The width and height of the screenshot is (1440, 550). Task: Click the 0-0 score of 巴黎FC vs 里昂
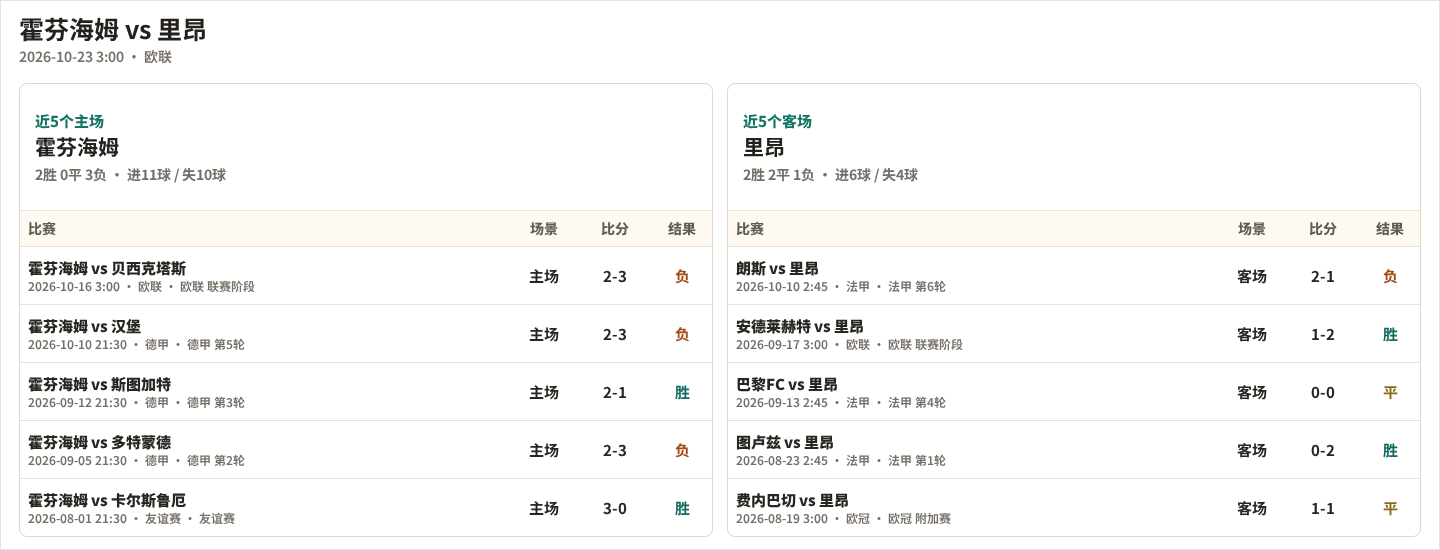point(1323,392)
